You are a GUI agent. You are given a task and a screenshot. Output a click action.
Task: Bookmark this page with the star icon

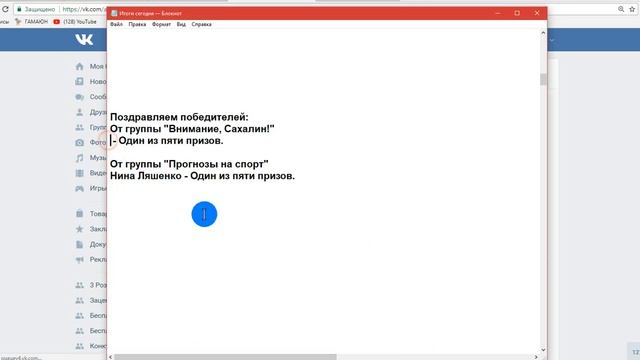[x=632, y=9]
